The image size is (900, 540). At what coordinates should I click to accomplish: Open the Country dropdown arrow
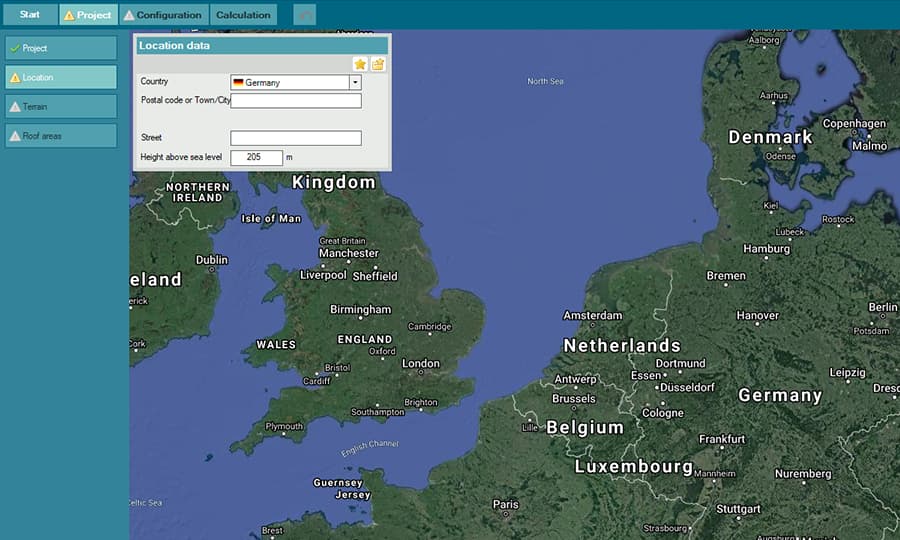pyautogui.click(x=355, y=82)
